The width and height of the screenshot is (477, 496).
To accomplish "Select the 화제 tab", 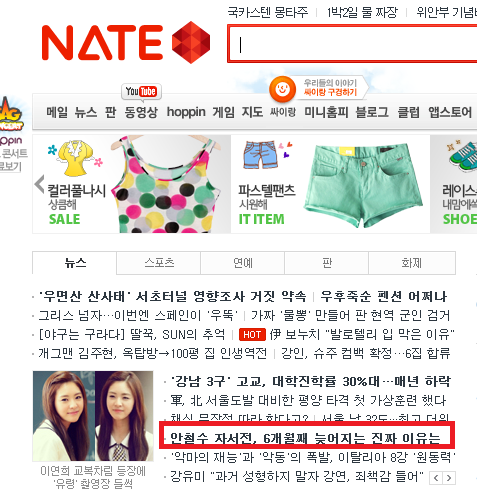I will click(412, 263).
